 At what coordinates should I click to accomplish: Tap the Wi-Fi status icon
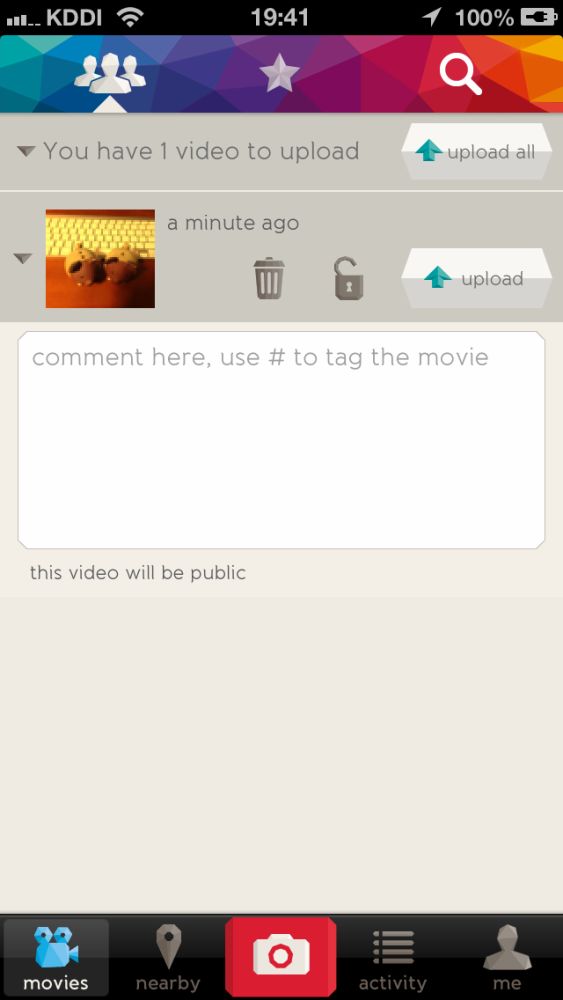point(131,17)
